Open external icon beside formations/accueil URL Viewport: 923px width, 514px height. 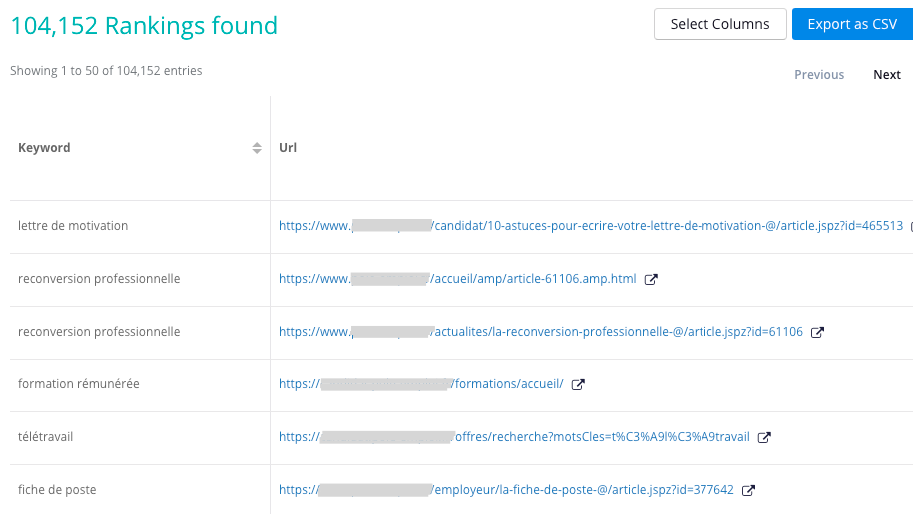pos(578,384)
